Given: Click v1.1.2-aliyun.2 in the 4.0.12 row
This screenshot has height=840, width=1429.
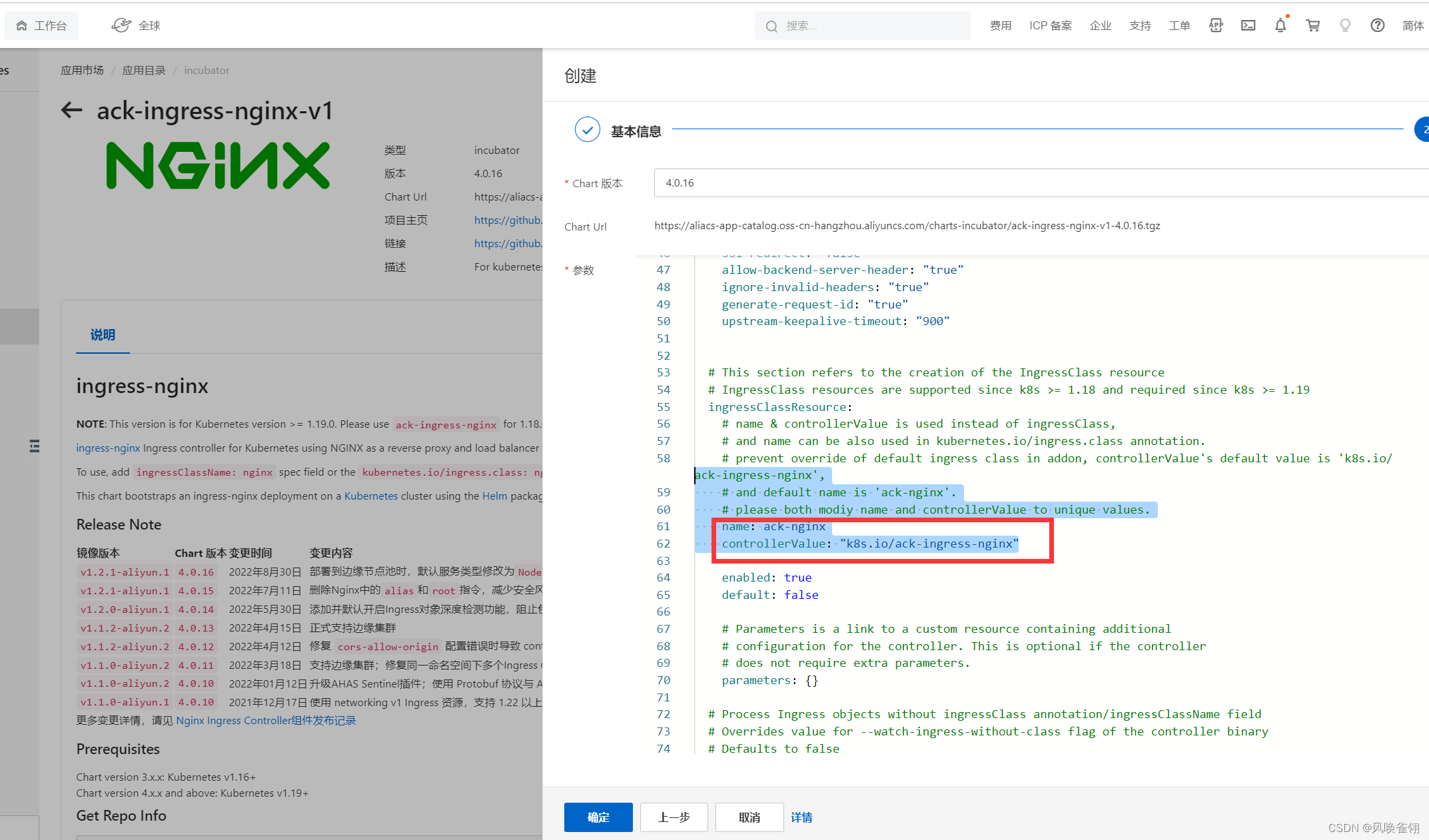Looking at the screenshot, I should coord(125,646).
